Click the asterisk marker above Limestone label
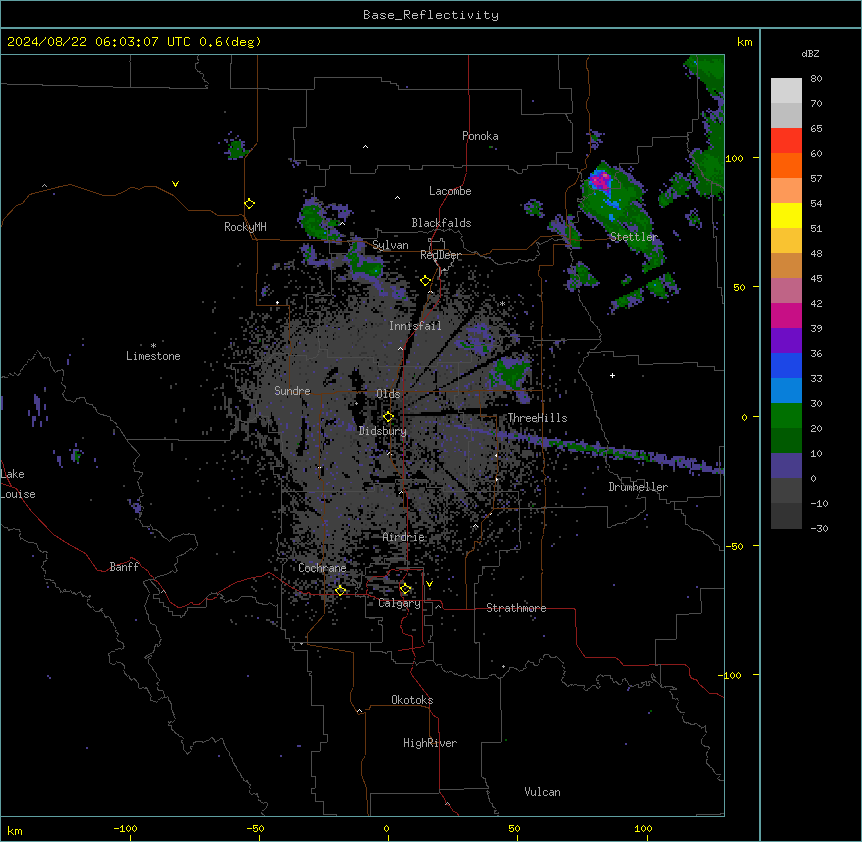Screen dimensions: 862x842 [153, 346]
